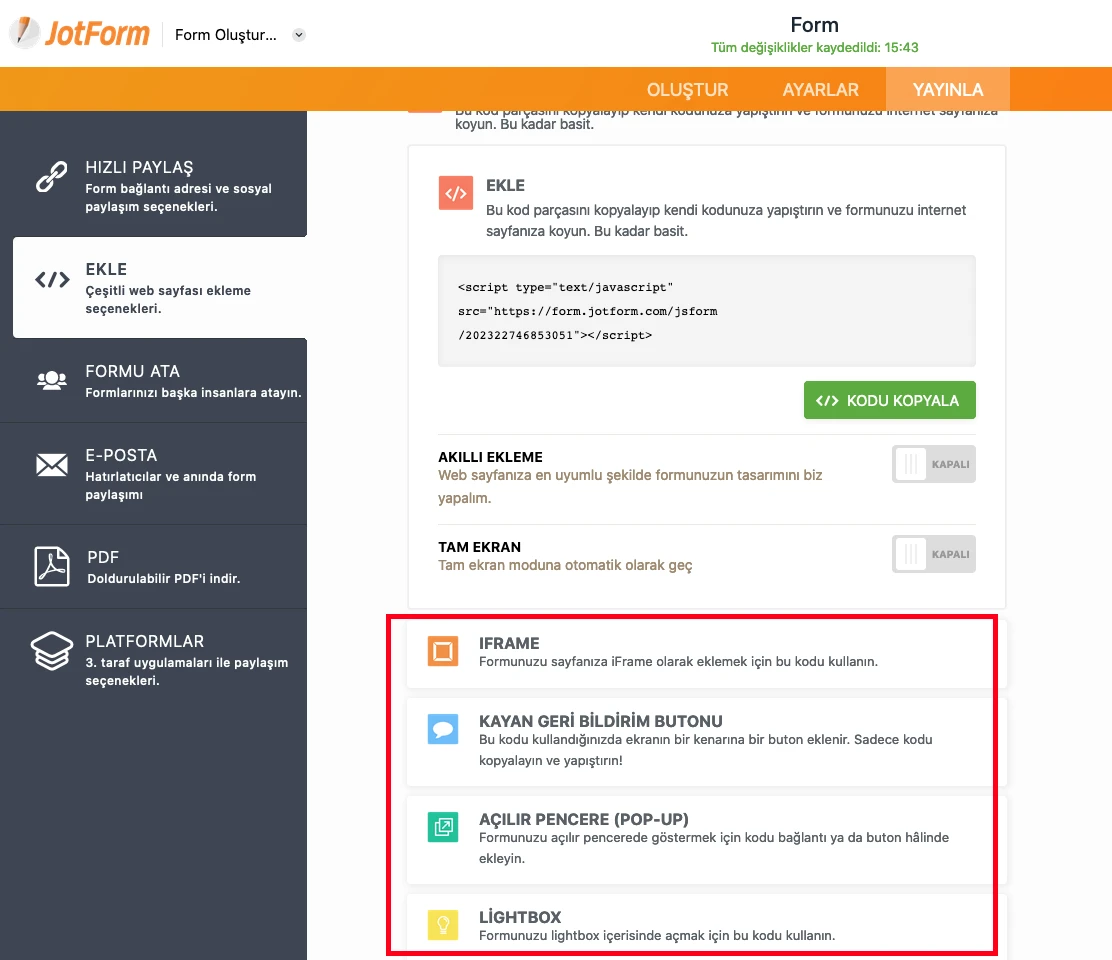Click the yellow Lightbox bulb icon
The height and width of the screenshot is (960, 1112).
(443, 925)
